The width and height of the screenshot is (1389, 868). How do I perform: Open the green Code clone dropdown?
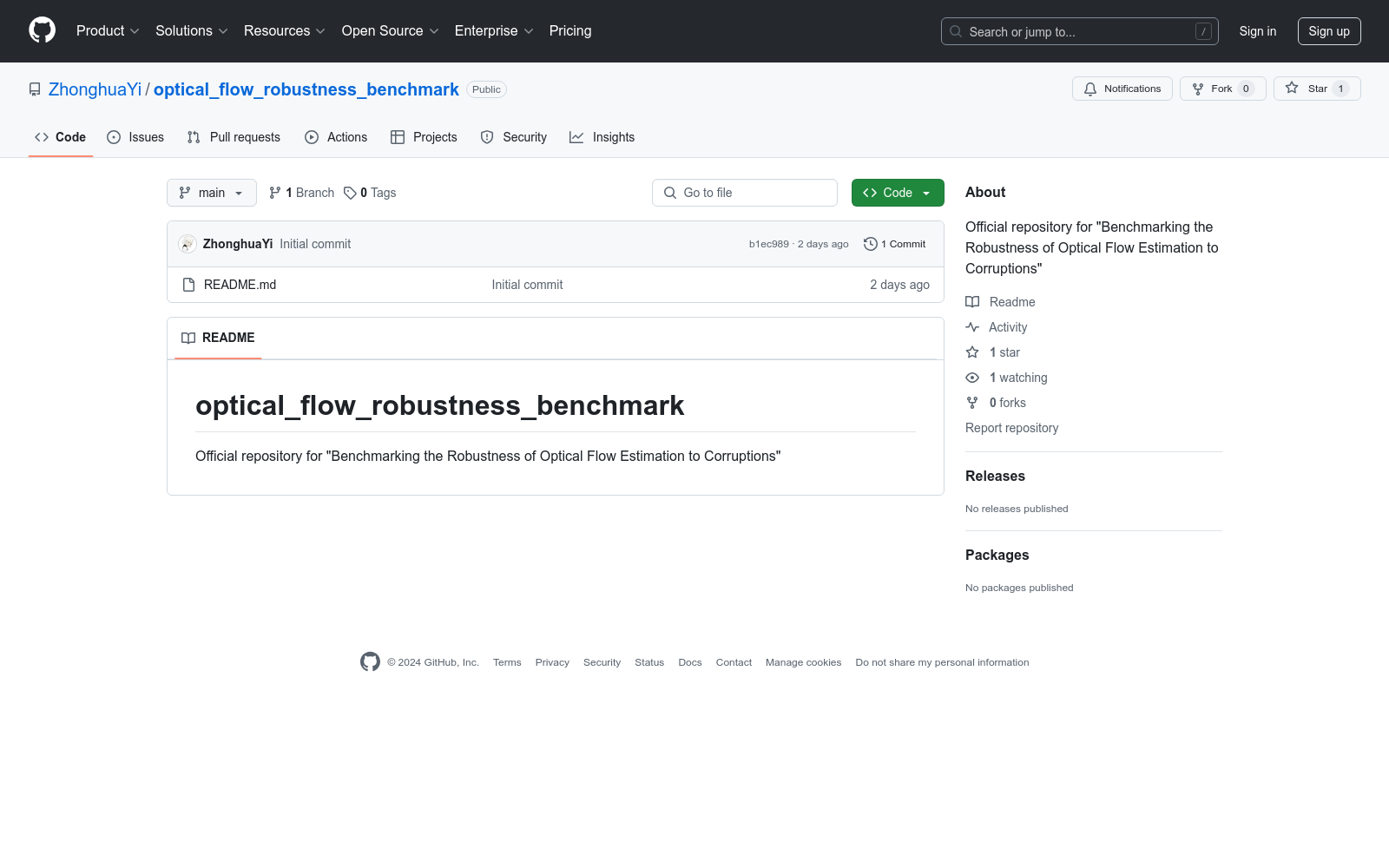tap(898, 193)
